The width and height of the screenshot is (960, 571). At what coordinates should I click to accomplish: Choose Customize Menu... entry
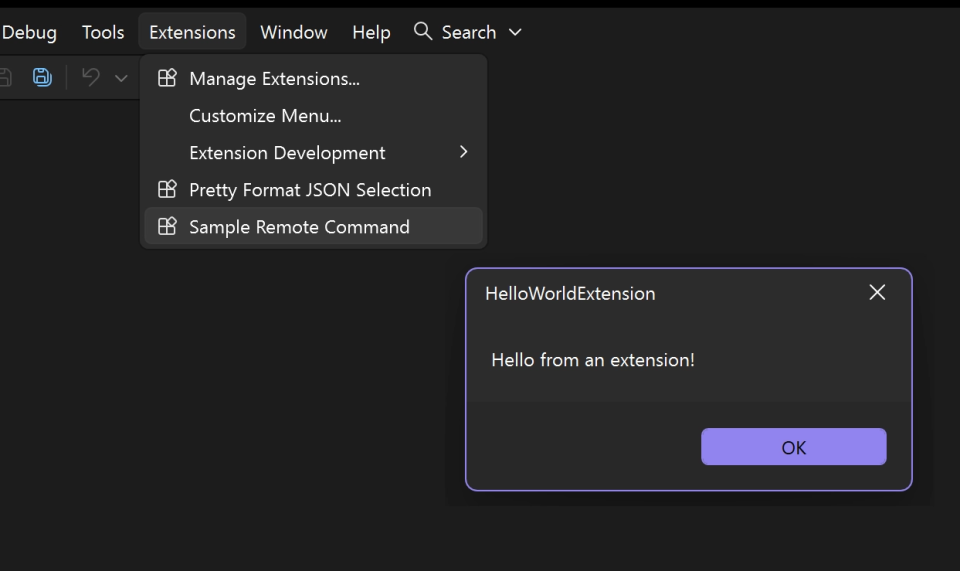tap(313, 116)
